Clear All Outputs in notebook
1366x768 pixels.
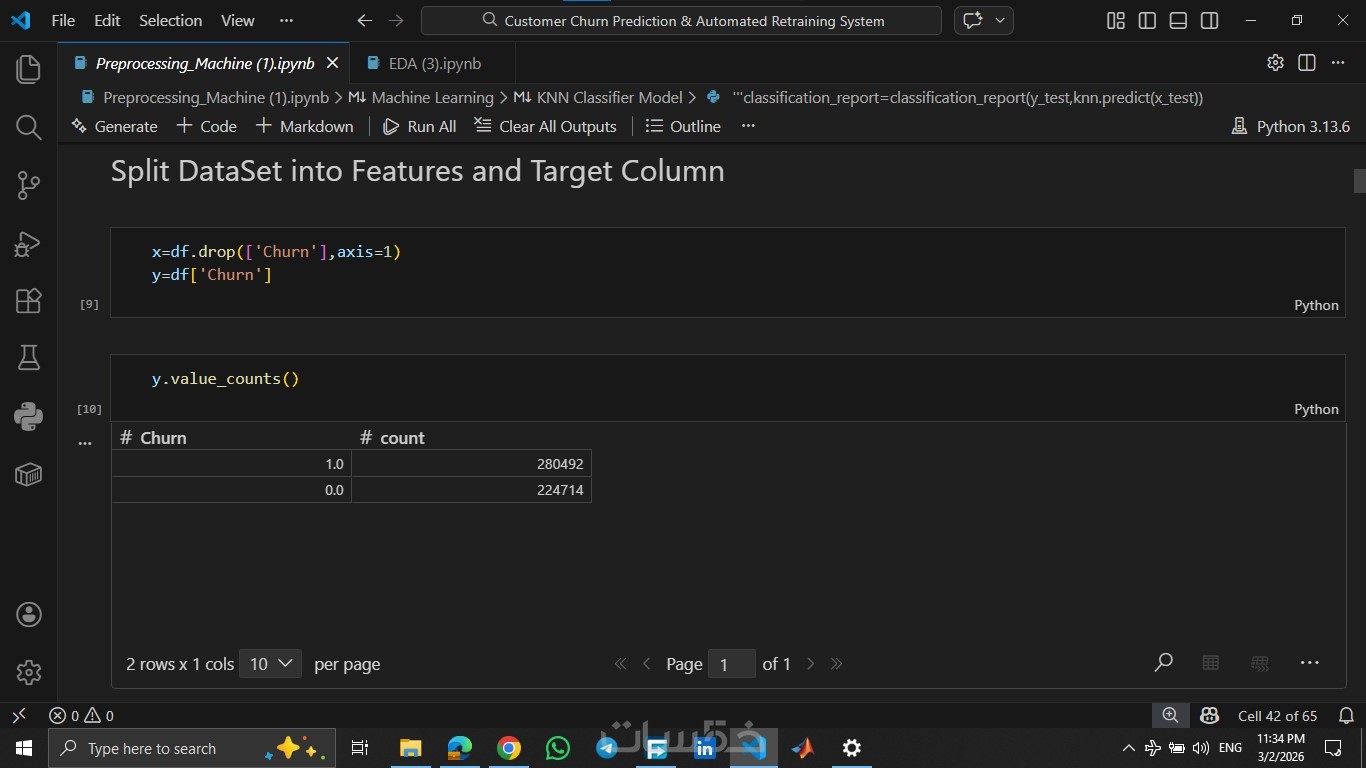pos(545,126)
